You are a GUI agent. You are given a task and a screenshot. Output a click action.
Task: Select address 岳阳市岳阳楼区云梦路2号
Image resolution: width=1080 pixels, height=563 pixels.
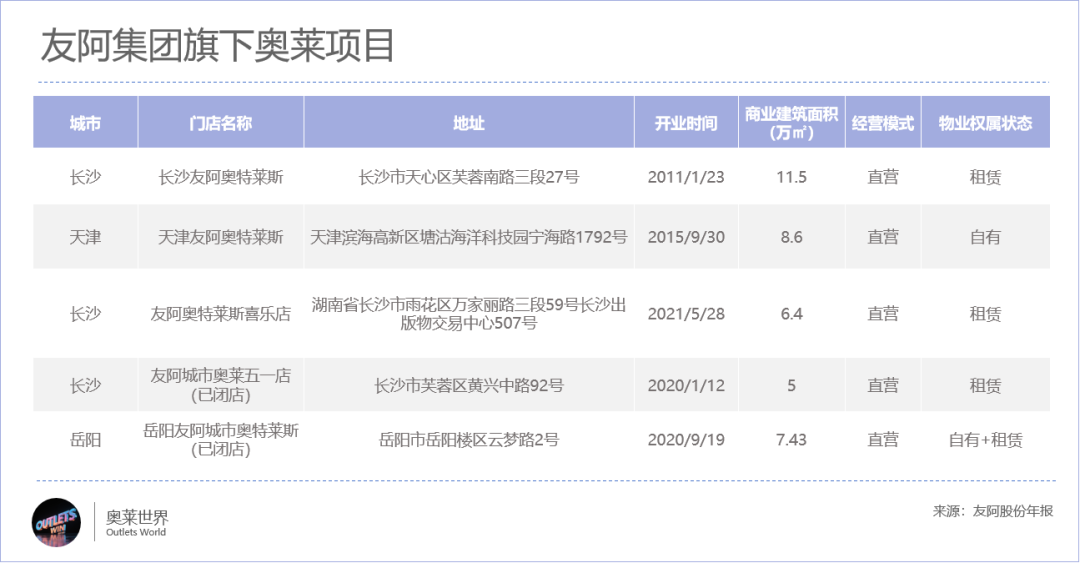[469, 440]
